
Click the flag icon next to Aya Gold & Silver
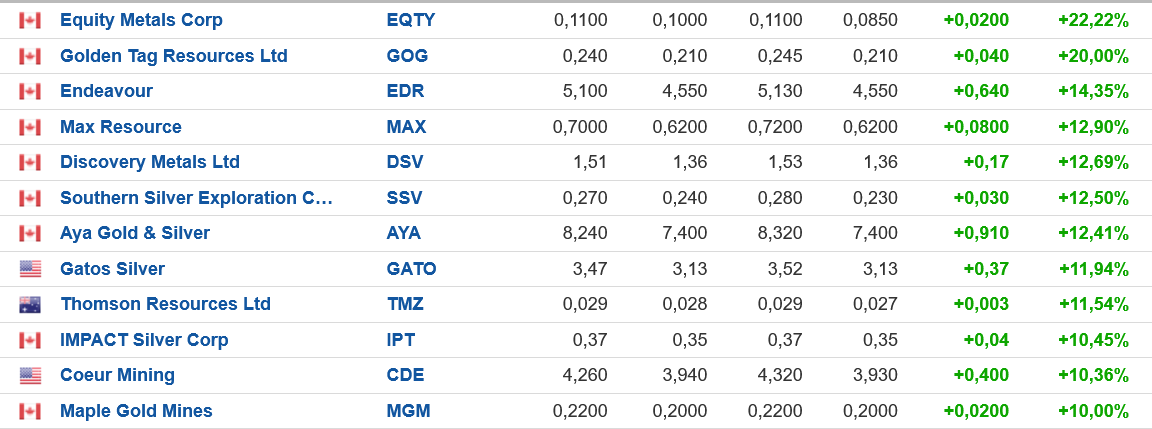coord(30,234)
